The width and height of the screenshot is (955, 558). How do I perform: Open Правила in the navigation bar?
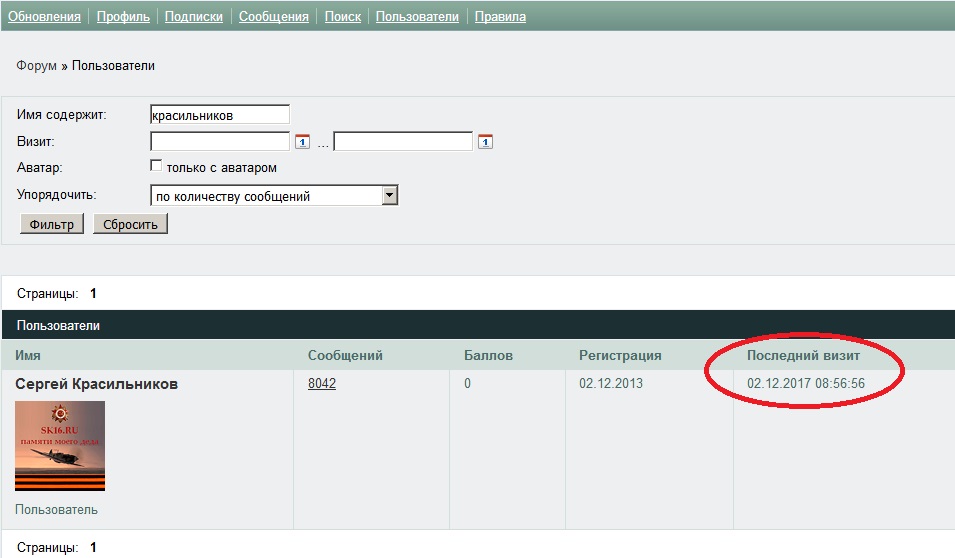click(x=500, y=17)
